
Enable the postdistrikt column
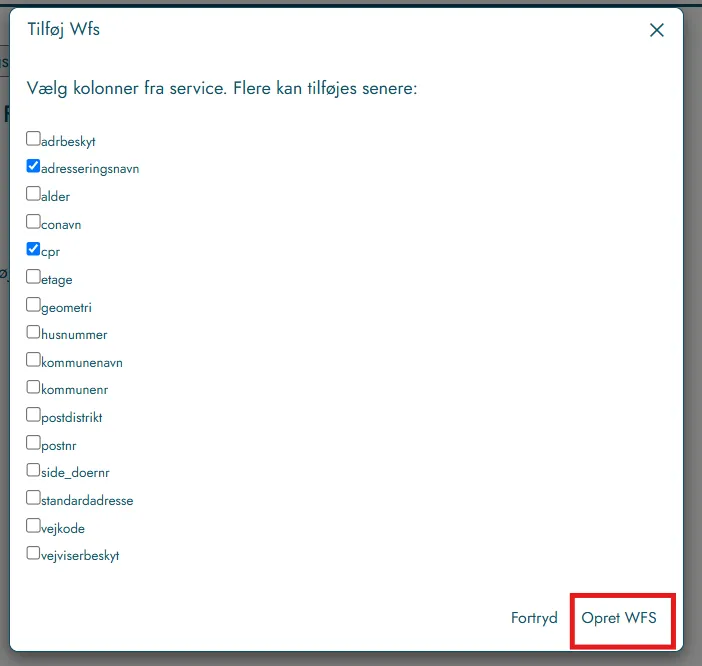tap(33, 414)
